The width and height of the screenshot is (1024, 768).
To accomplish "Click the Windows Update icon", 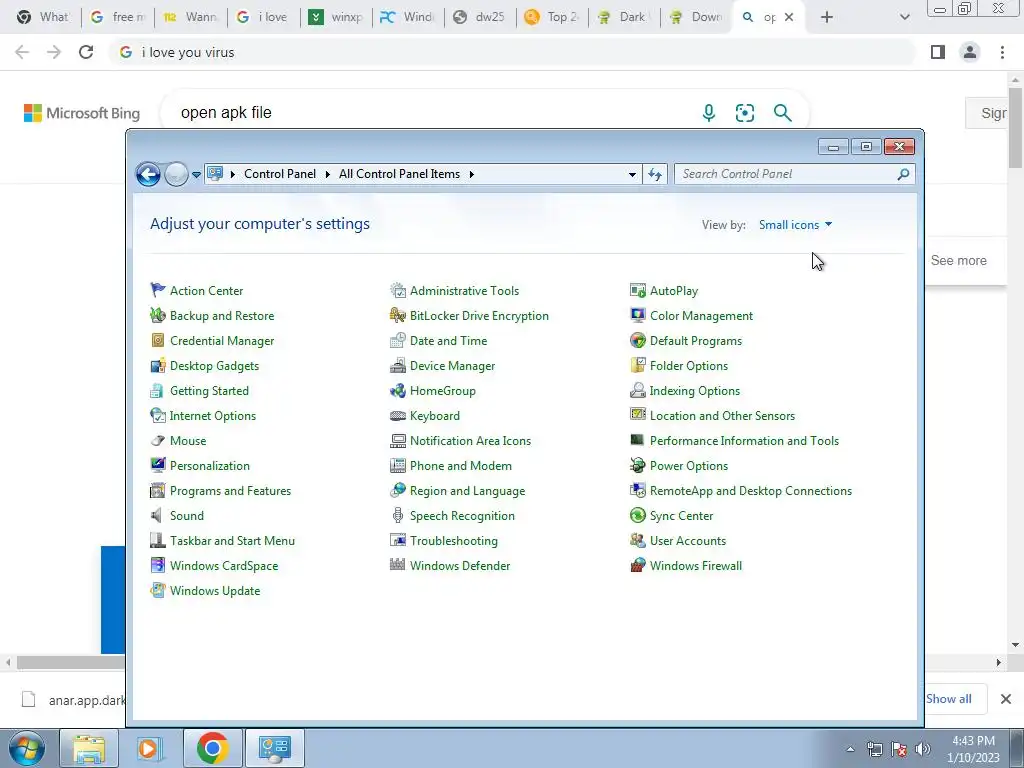I will click(x=157, y=590).
